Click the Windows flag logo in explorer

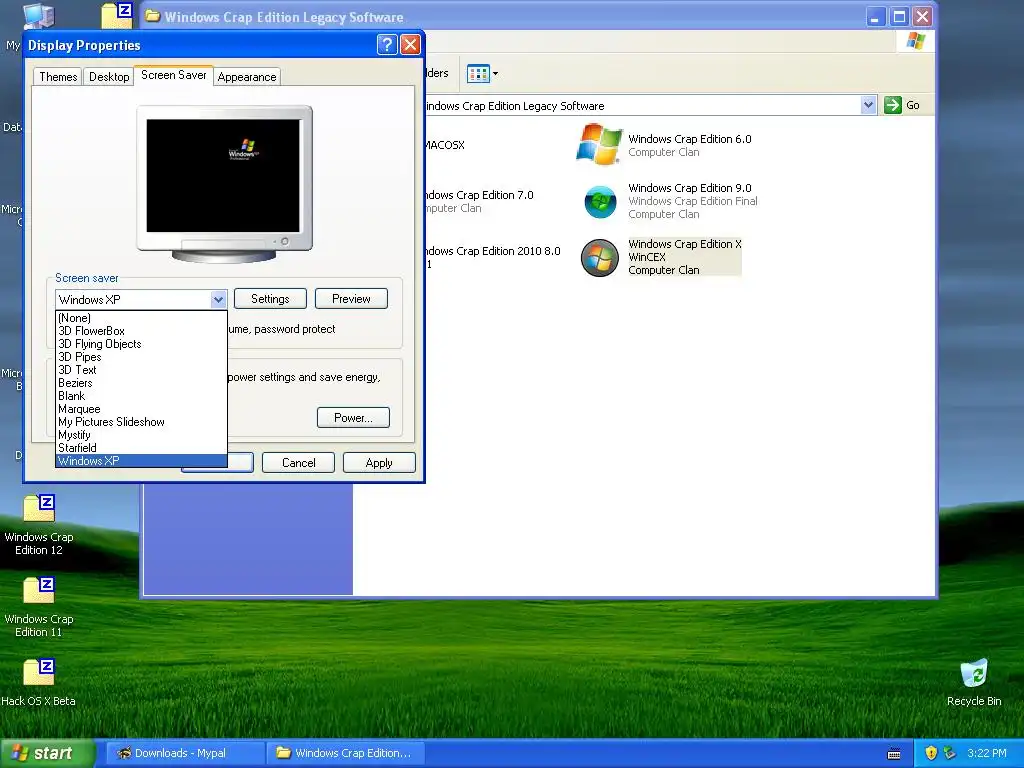click(916, 40)
